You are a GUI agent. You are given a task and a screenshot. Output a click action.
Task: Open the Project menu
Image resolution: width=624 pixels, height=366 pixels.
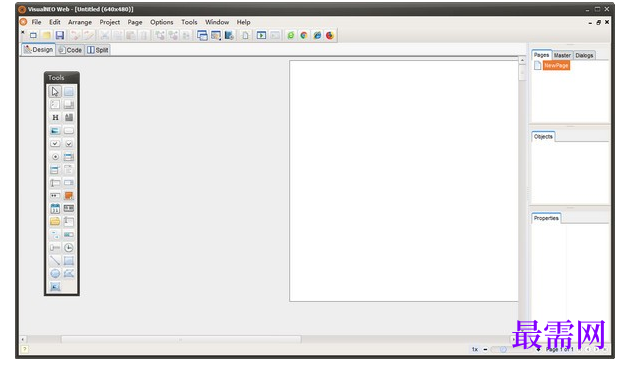[109, 22]
